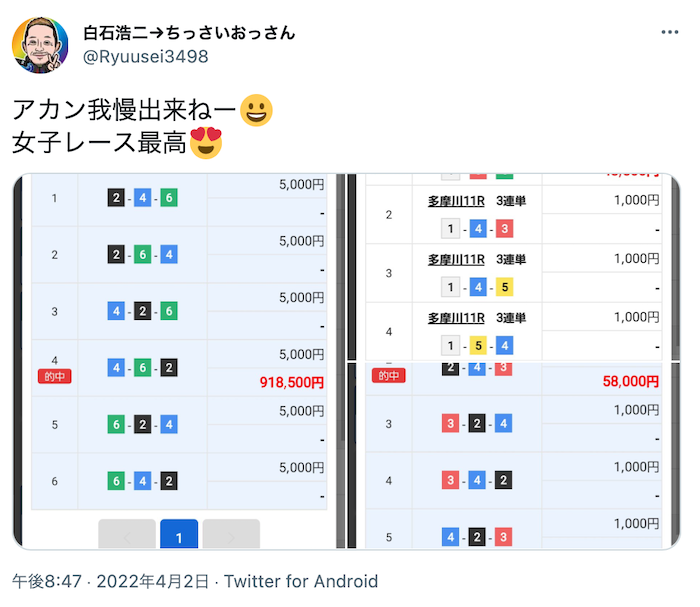700x607 pixels.
Task: Click the 58,000円 payout amount
Action: tap(630, 381)
